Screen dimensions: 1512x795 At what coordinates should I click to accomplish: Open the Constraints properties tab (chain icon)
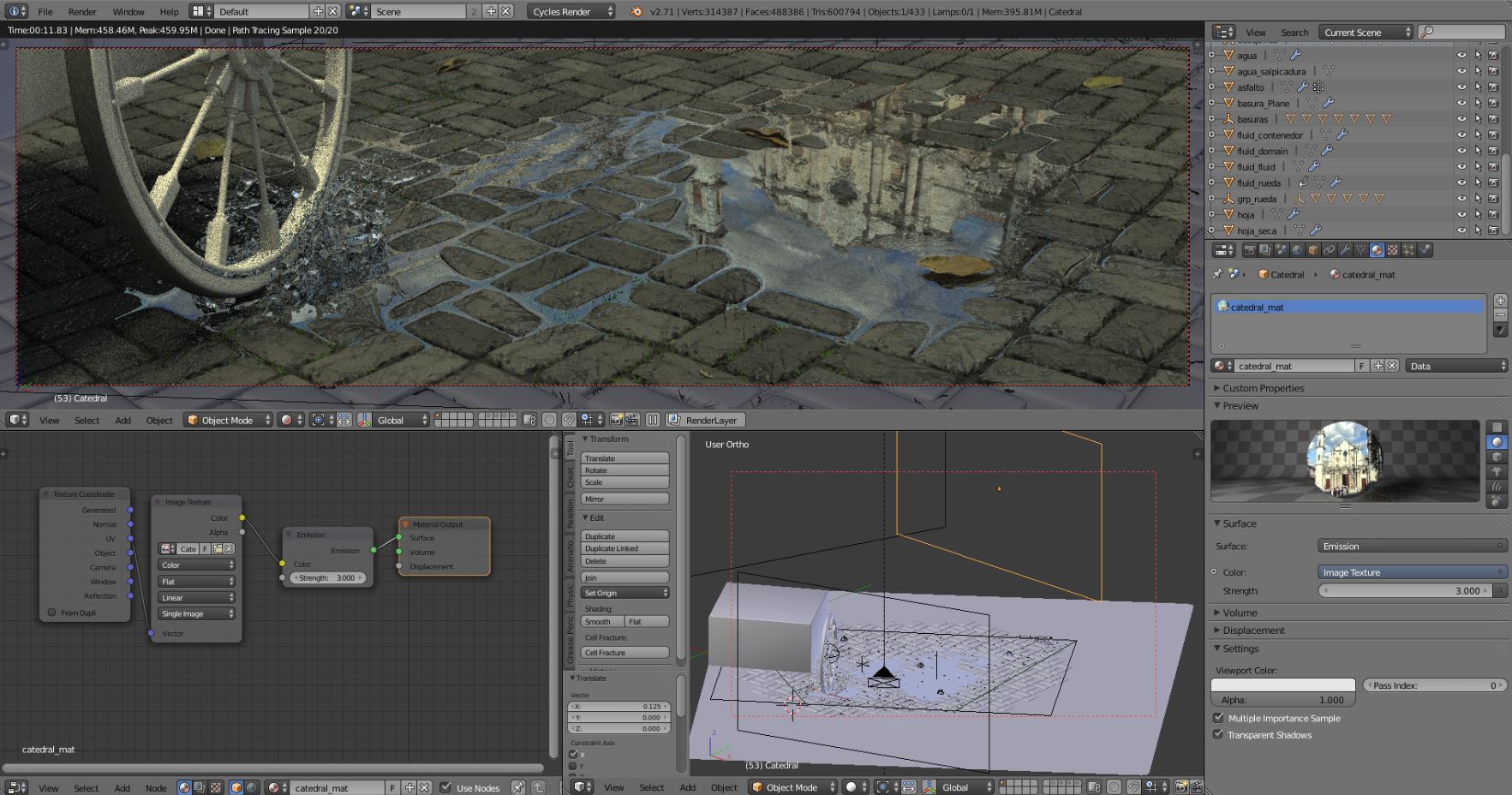coord(1329,250)
